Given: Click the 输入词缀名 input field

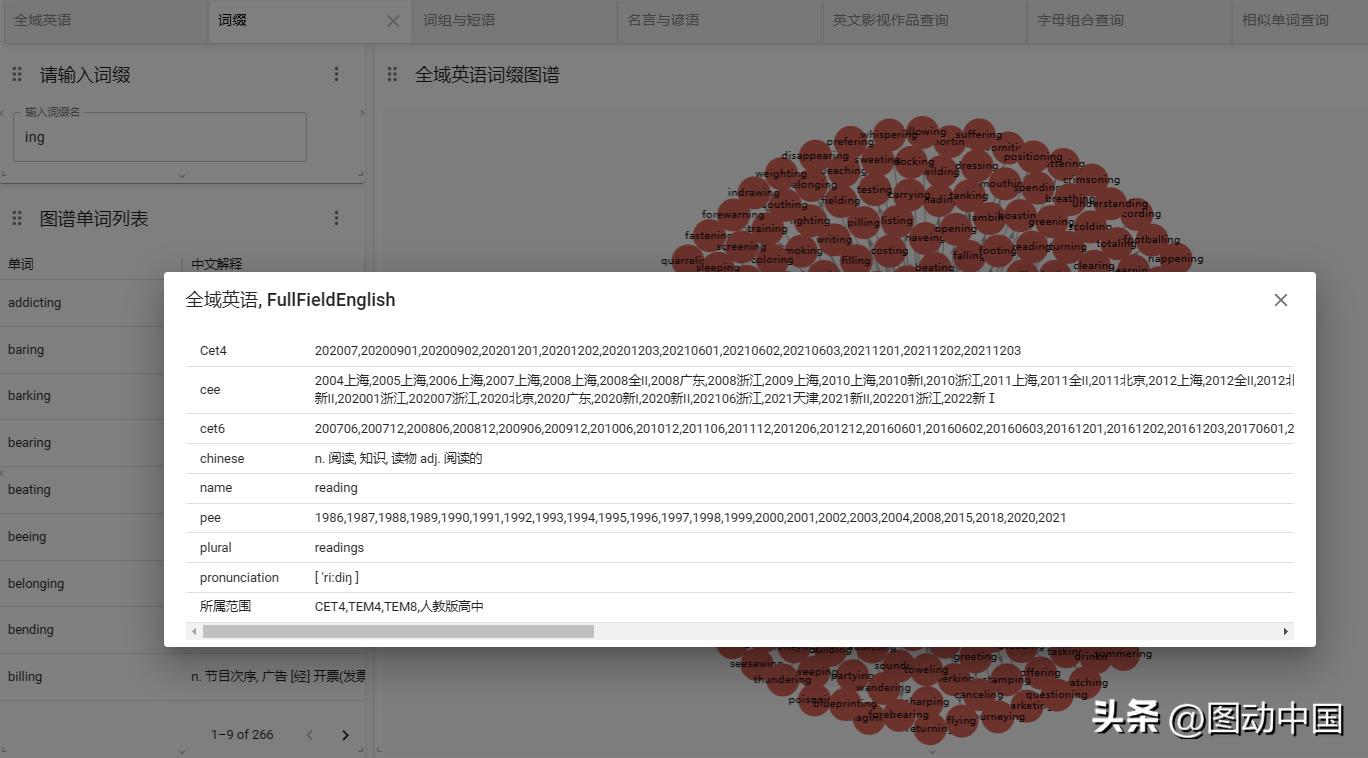Looking at the screenshot, I should pos(159,136).
